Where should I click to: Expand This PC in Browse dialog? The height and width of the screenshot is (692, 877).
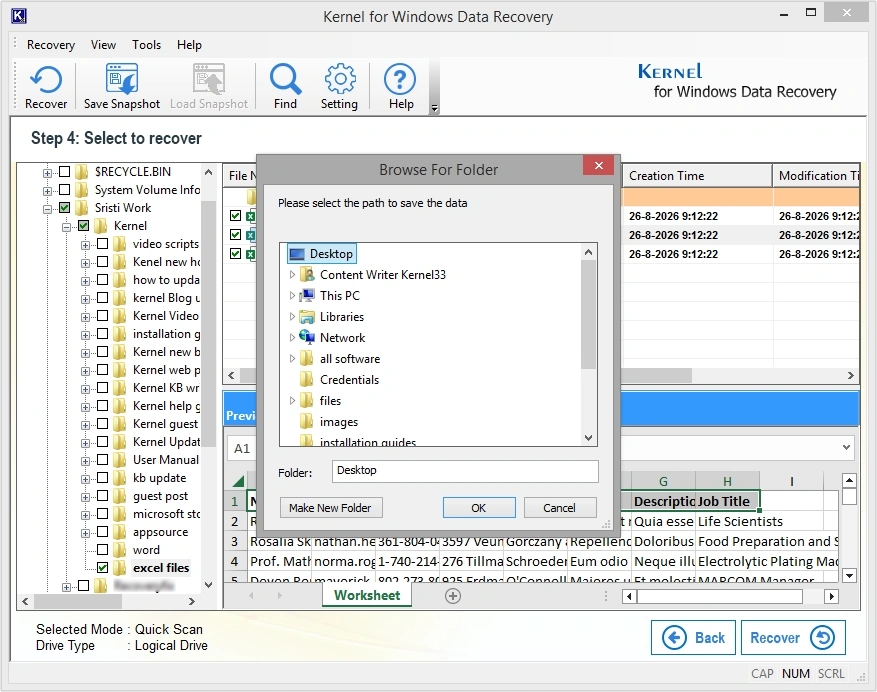point(292,296)
